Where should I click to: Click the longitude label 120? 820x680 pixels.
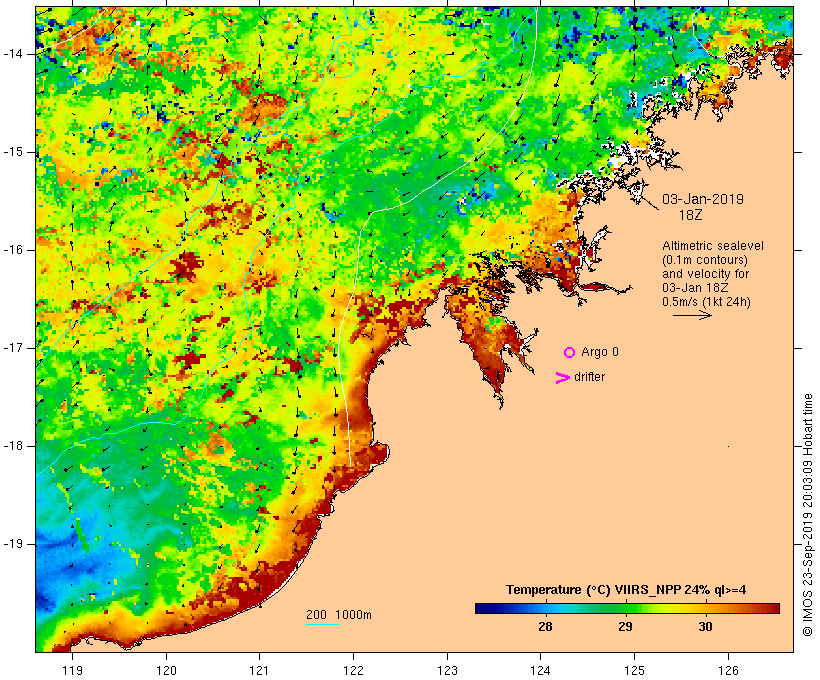coord(166,670)
